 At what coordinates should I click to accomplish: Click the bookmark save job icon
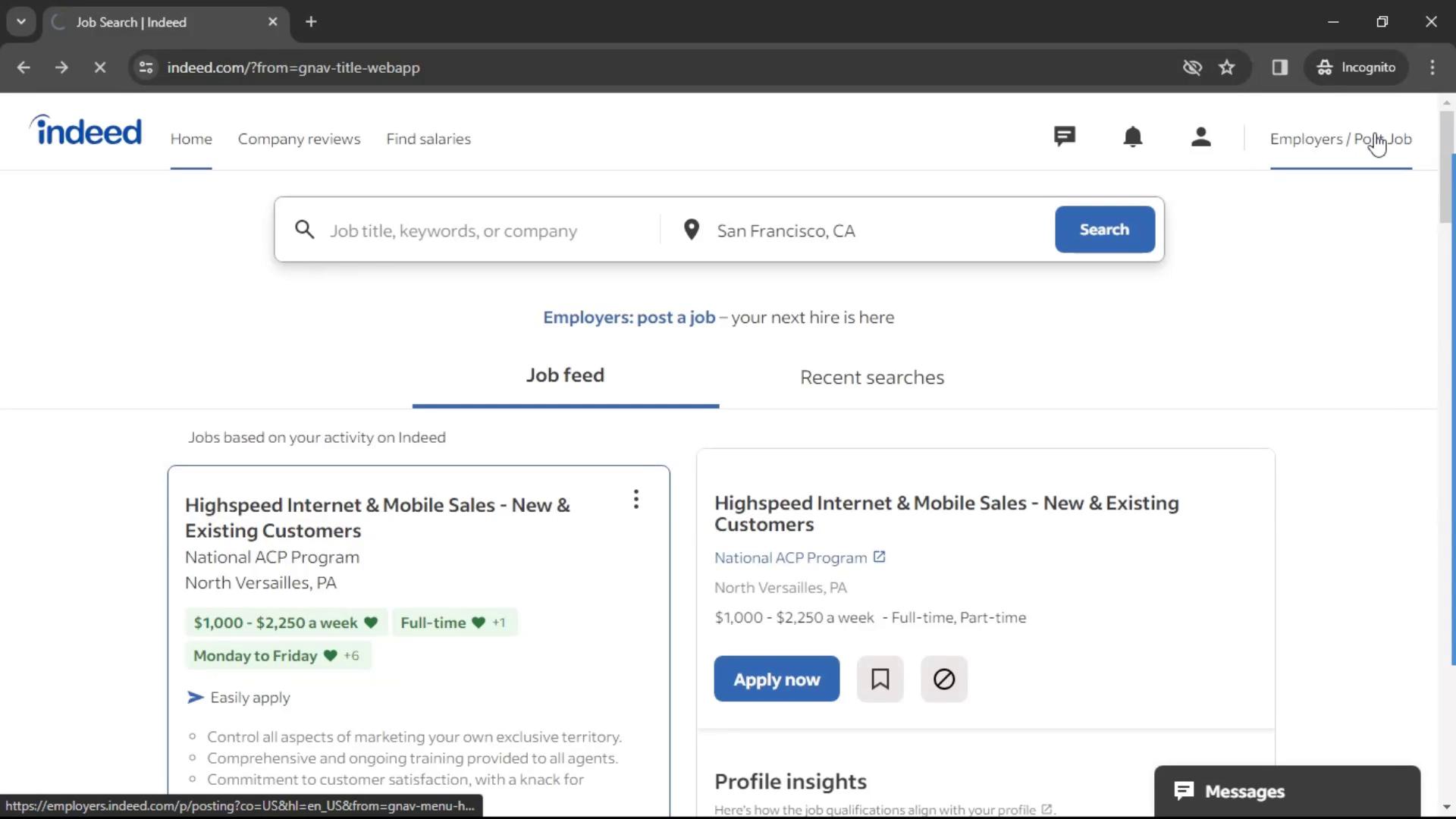click(x=880, y=679)
